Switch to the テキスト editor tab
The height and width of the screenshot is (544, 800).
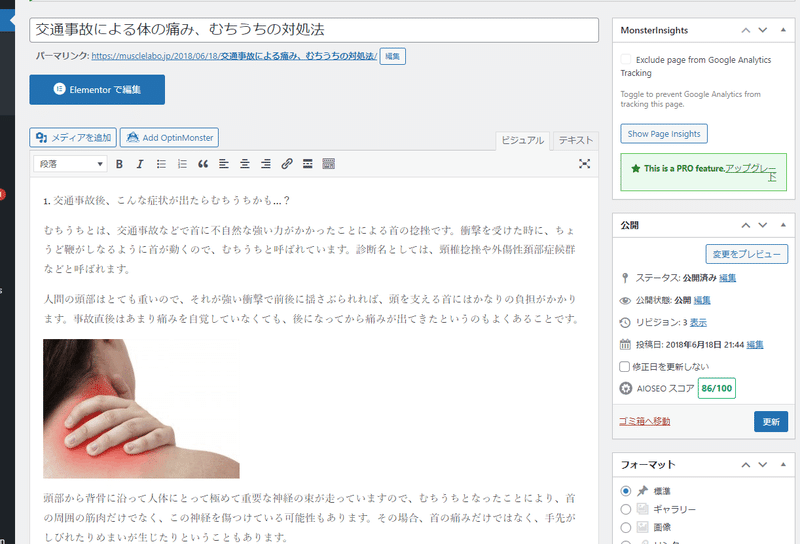576,140
